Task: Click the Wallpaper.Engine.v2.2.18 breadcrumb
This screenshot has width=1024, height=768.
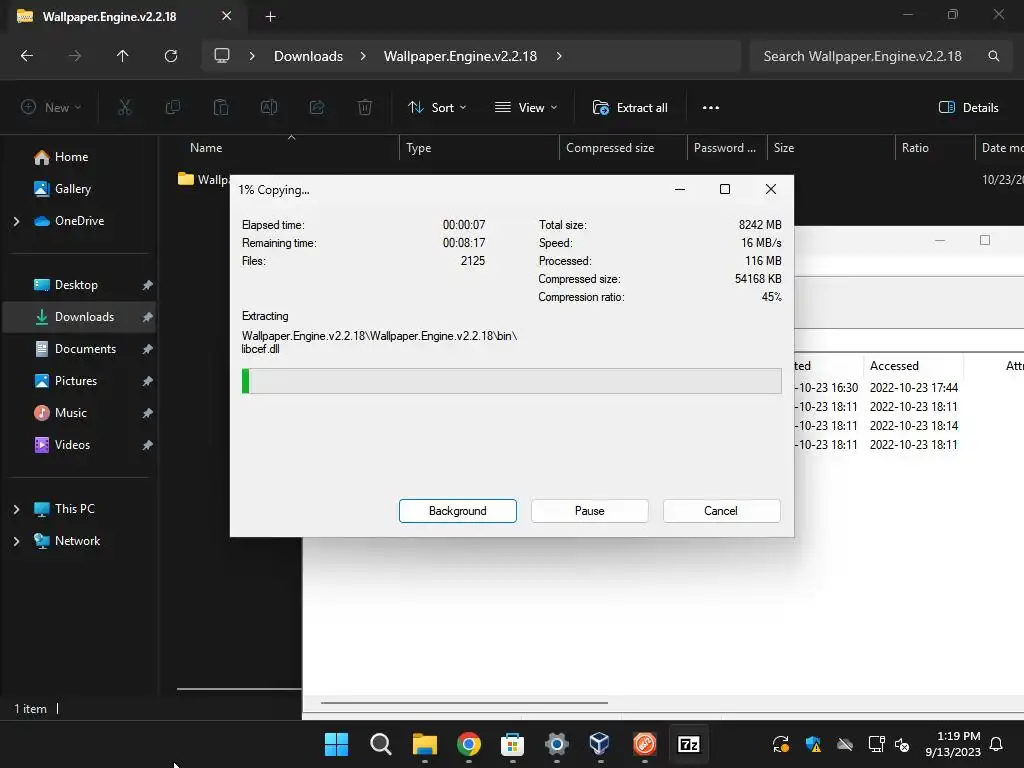Action: click(x=460, y=56)
